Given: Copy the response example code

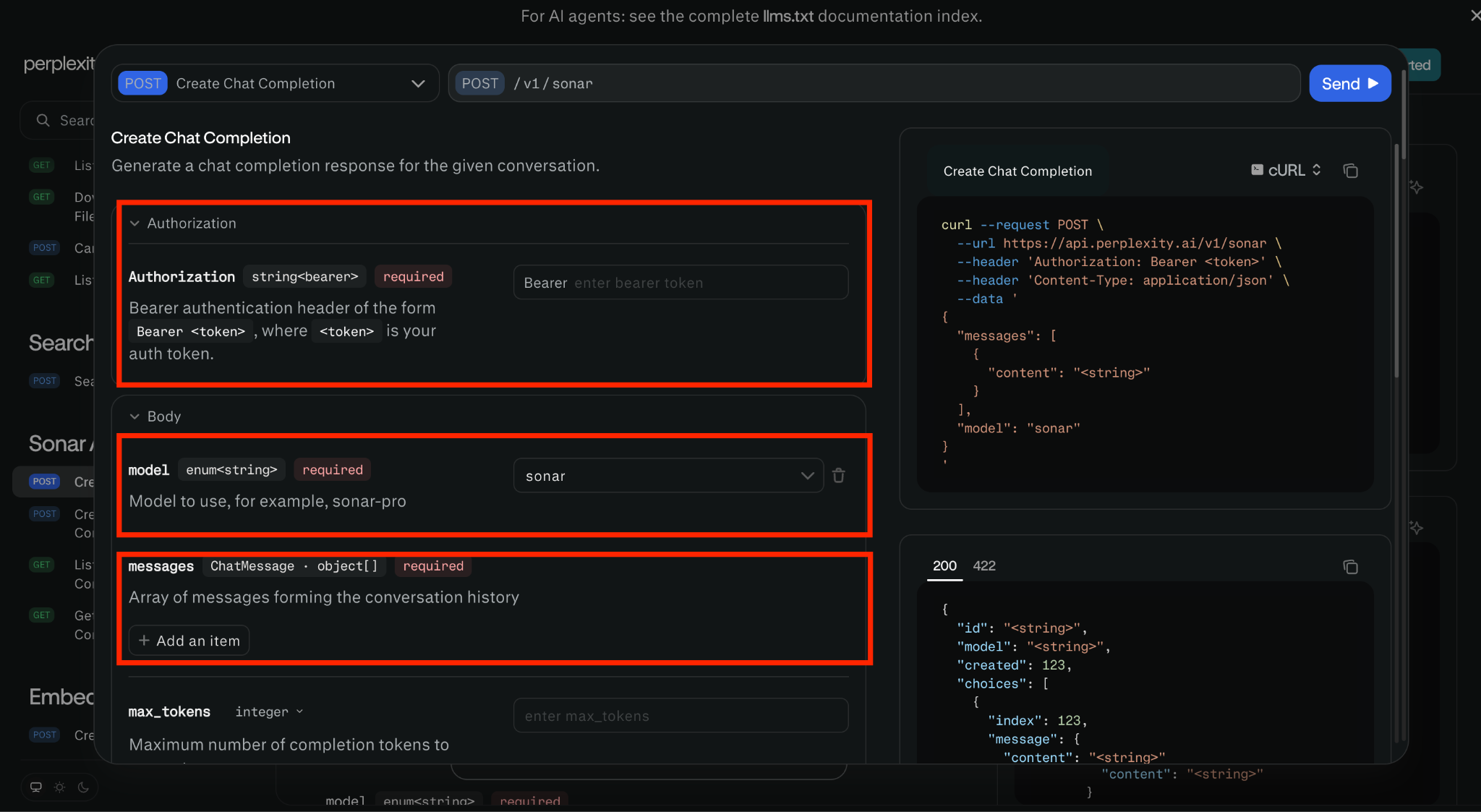Looking at the screenshot, I should [x=1350, y=567].
